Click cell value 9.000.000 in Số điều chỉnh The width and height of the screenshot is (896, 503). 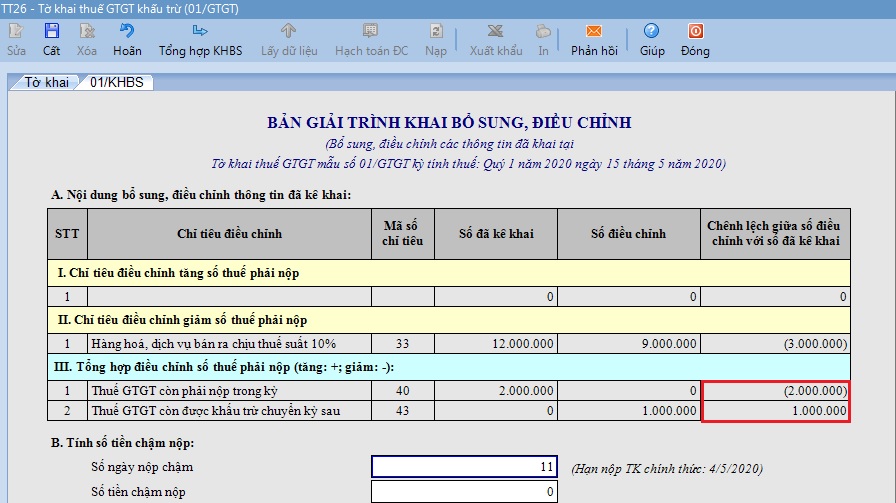tap(629, 344)
